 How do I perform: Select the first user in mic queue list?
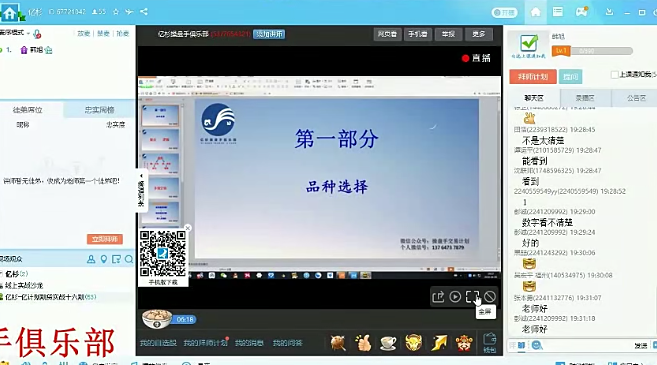36,50
